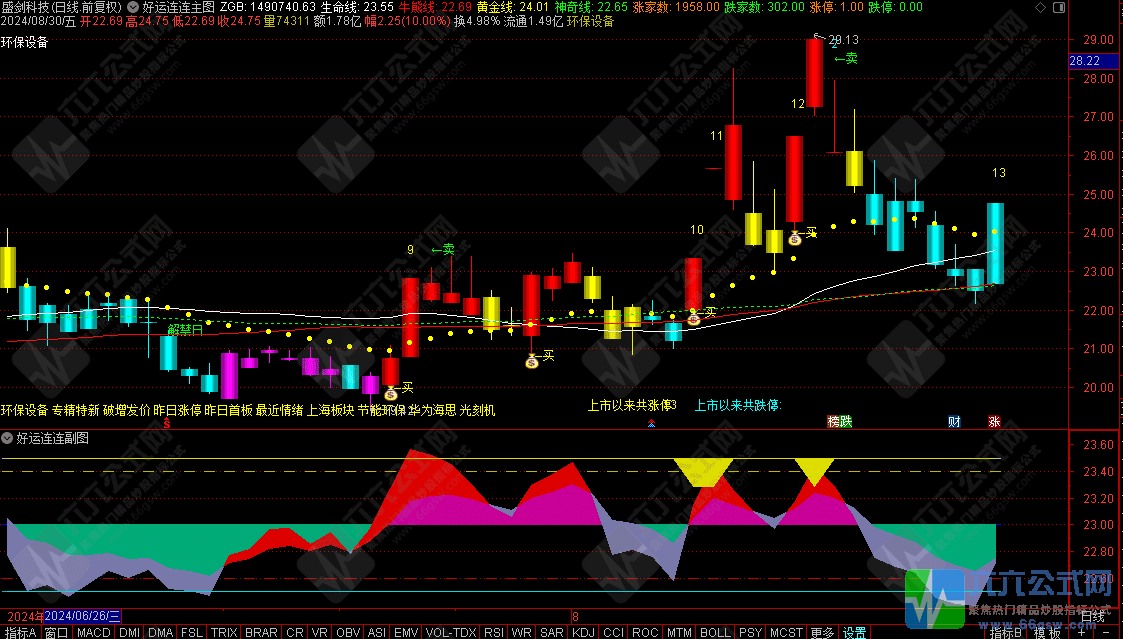Viewport: 1123px width, 639px height.
Task: Click the 昨日涨停 sector tag
Action: pos(177,410)
